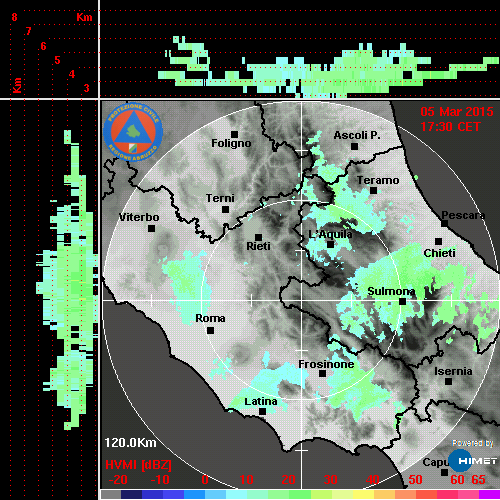Select the Isernia city marker

tap(449, 381)
